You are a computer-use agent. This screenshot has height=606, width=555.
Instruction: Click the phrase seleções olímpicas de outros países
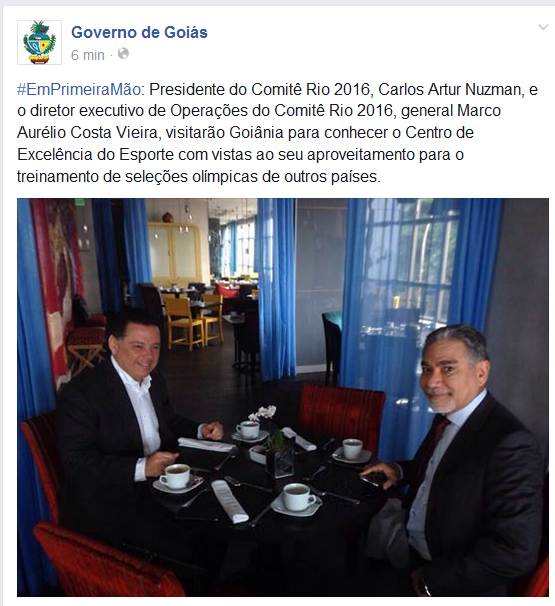252,177
